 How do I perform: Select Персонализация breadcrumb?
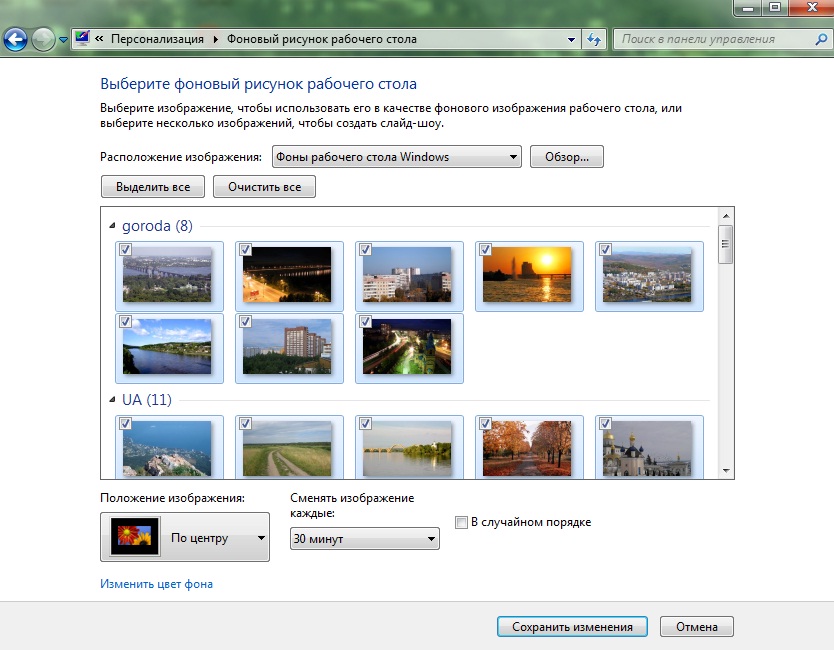(x=157, y=39)
